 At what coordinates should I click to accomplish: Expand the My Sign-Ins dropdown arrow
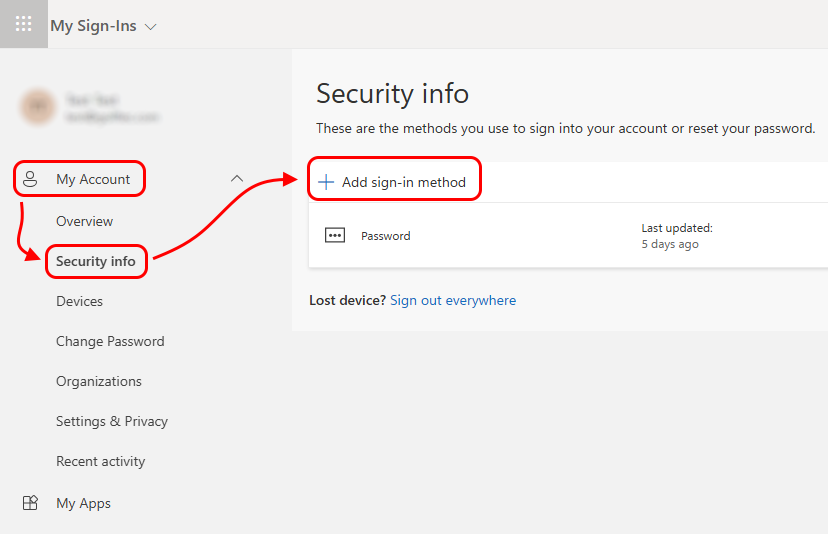tap(151, 27)
